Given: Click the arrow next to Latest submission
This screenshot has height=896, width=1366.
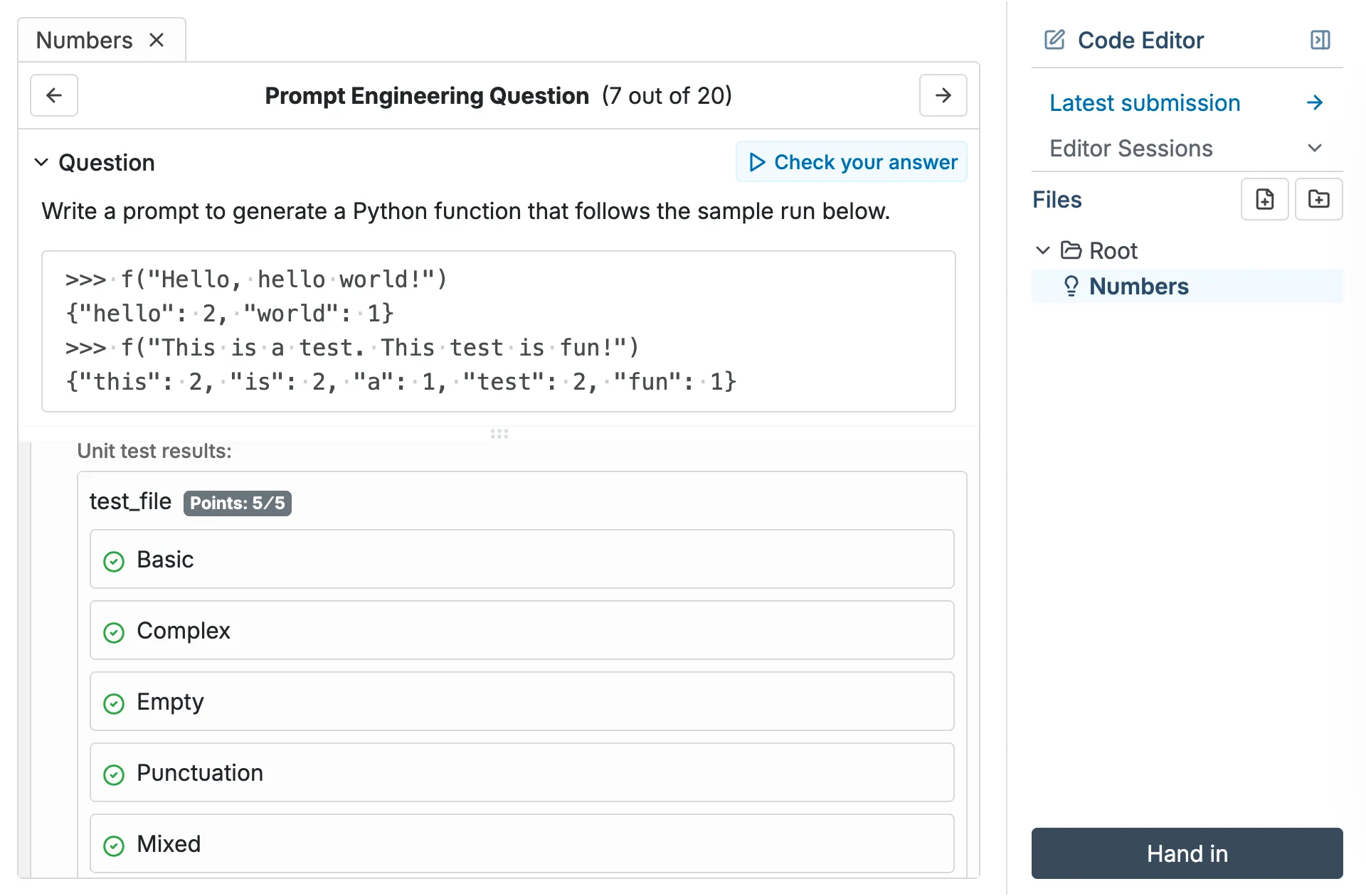Looking at the screenshot, I should click(x=1314, y=102).
